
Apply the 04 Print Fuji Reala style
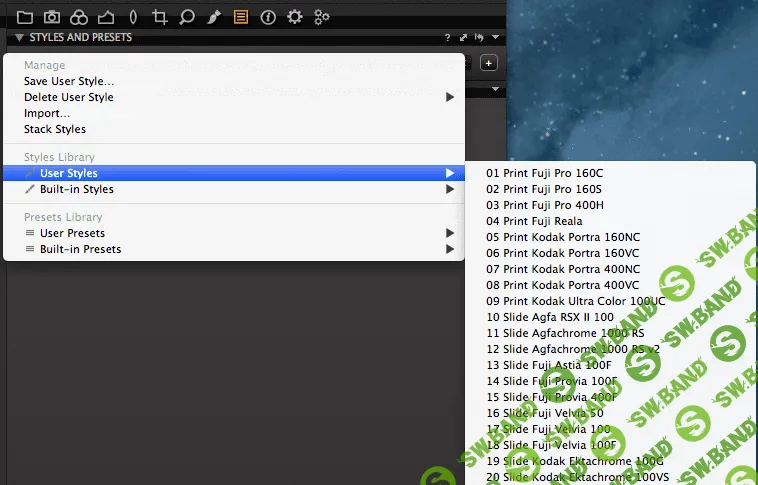(534, 221)
